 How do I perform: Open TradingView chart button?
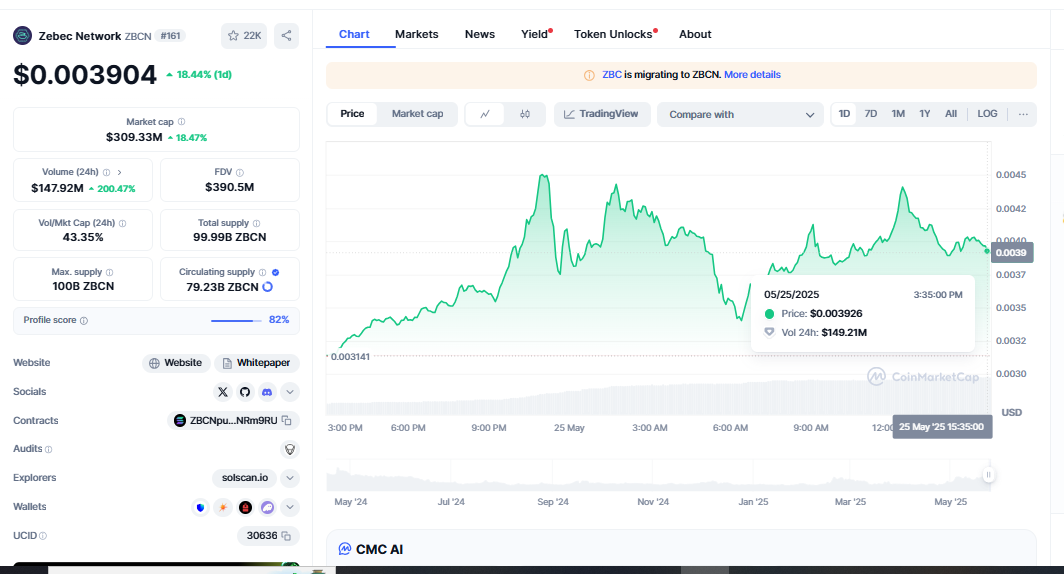tap(602, 114)
